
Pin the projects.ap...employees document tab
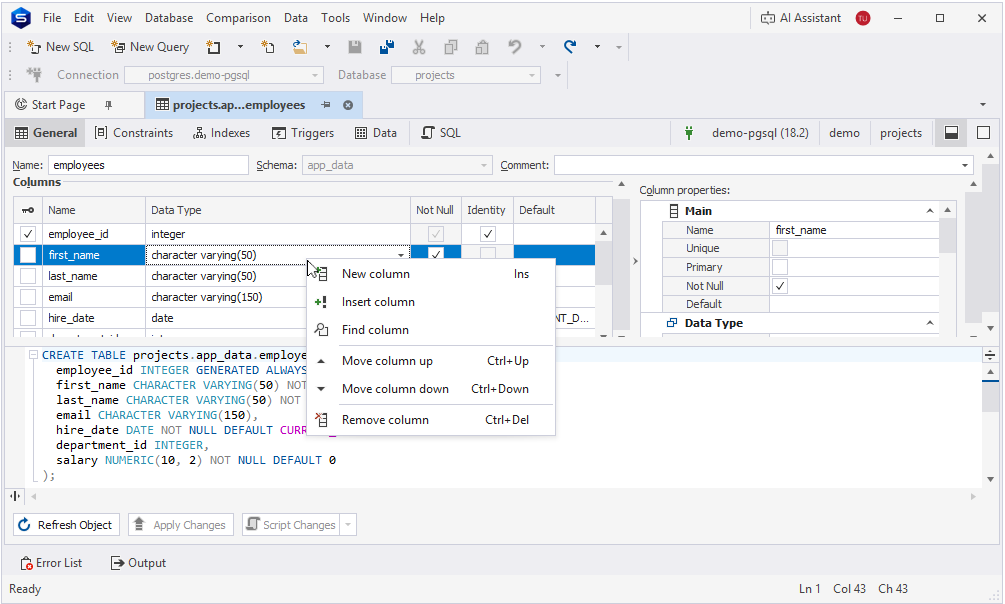[x=326, y=105]
